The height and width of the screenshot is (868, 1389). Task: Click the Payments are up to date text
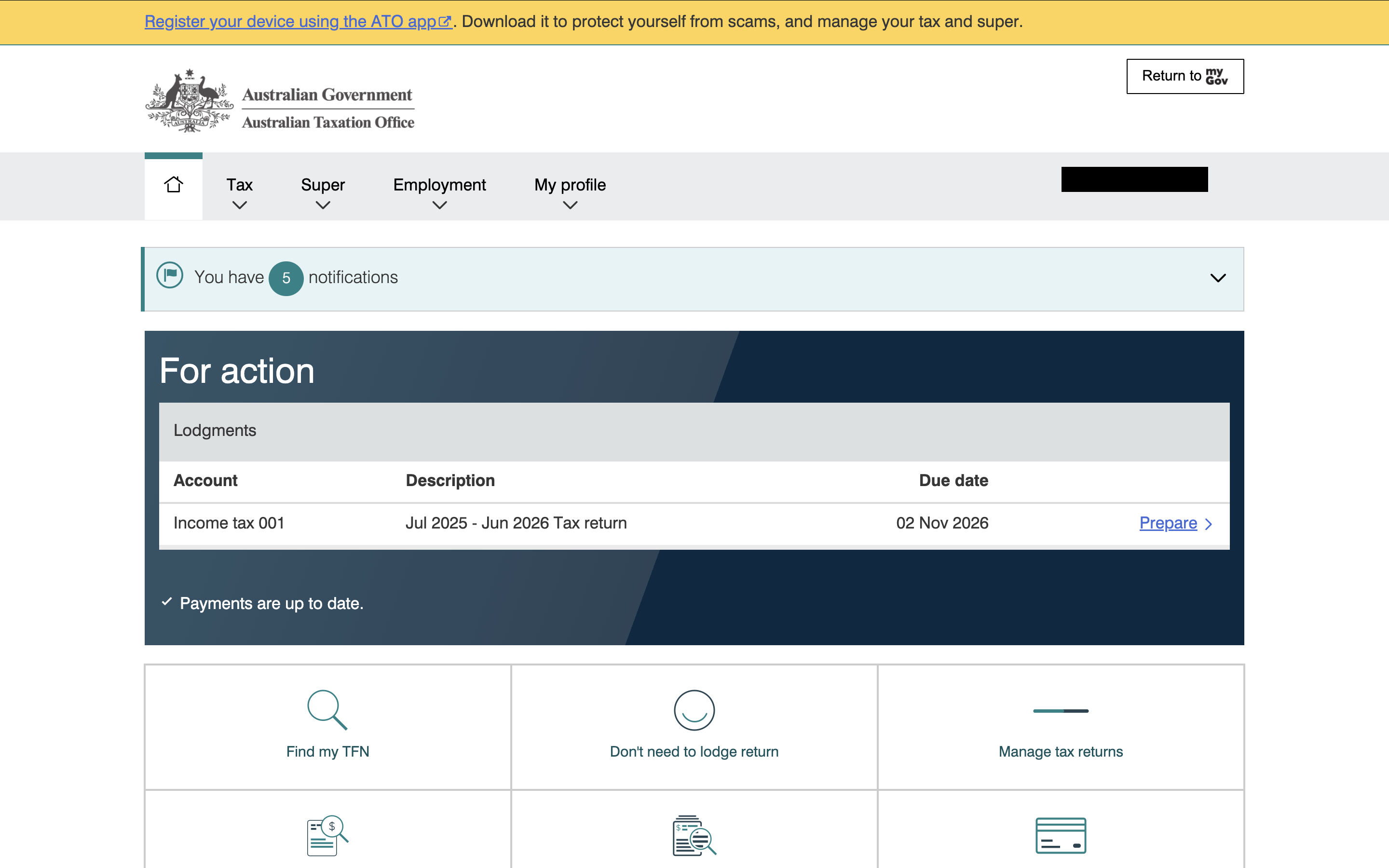pos(272,603)
